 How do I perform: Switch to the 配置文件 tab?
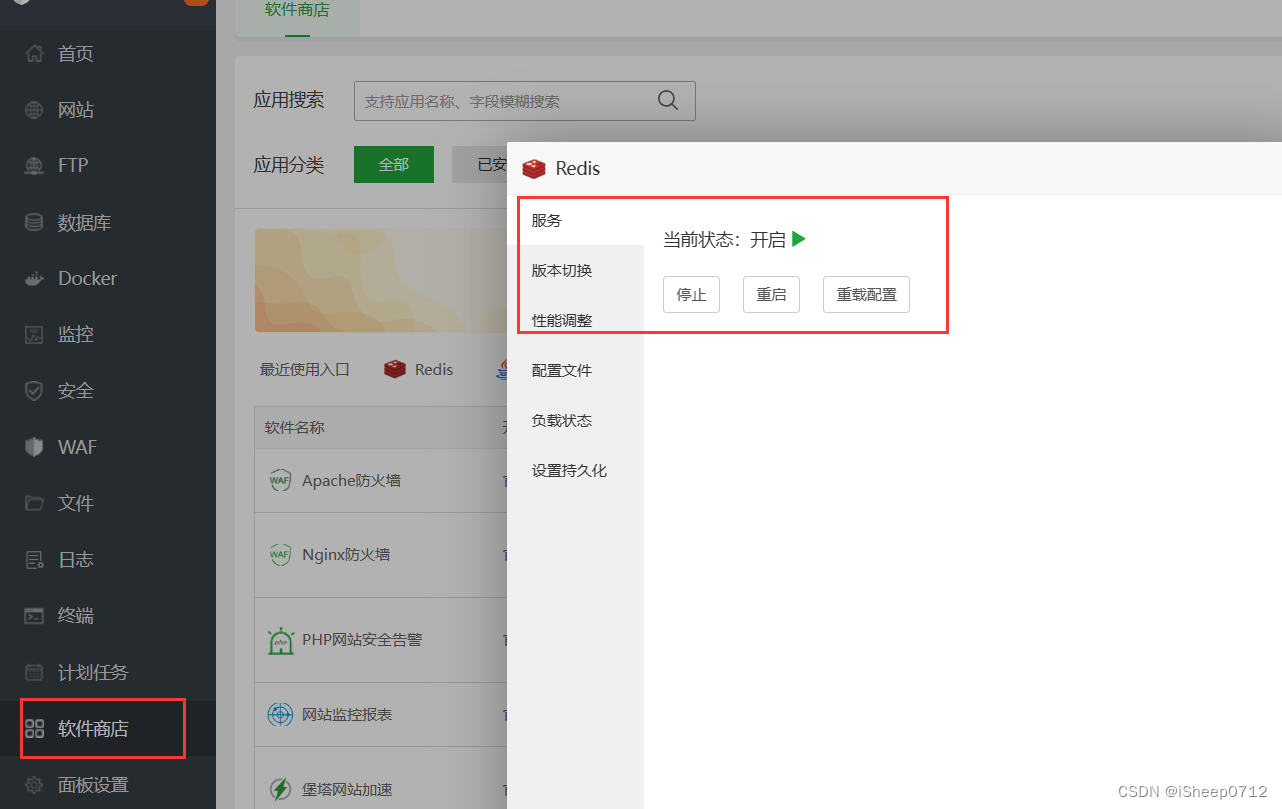tap(575, 370)
